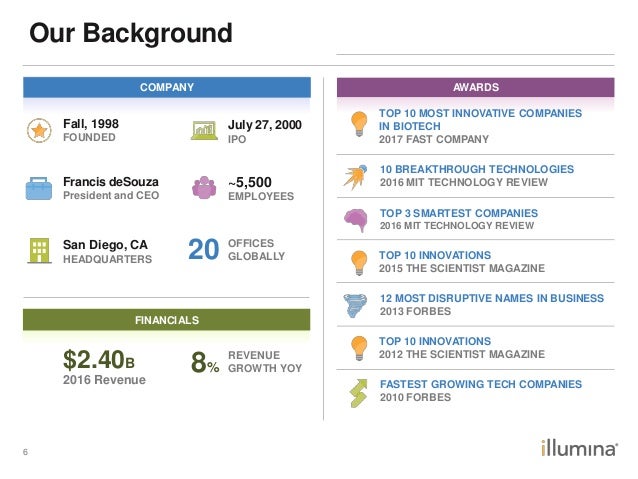Click the IPO chart laptop icon
This screenshot has height=479, width=638.
tap(204, 130)
